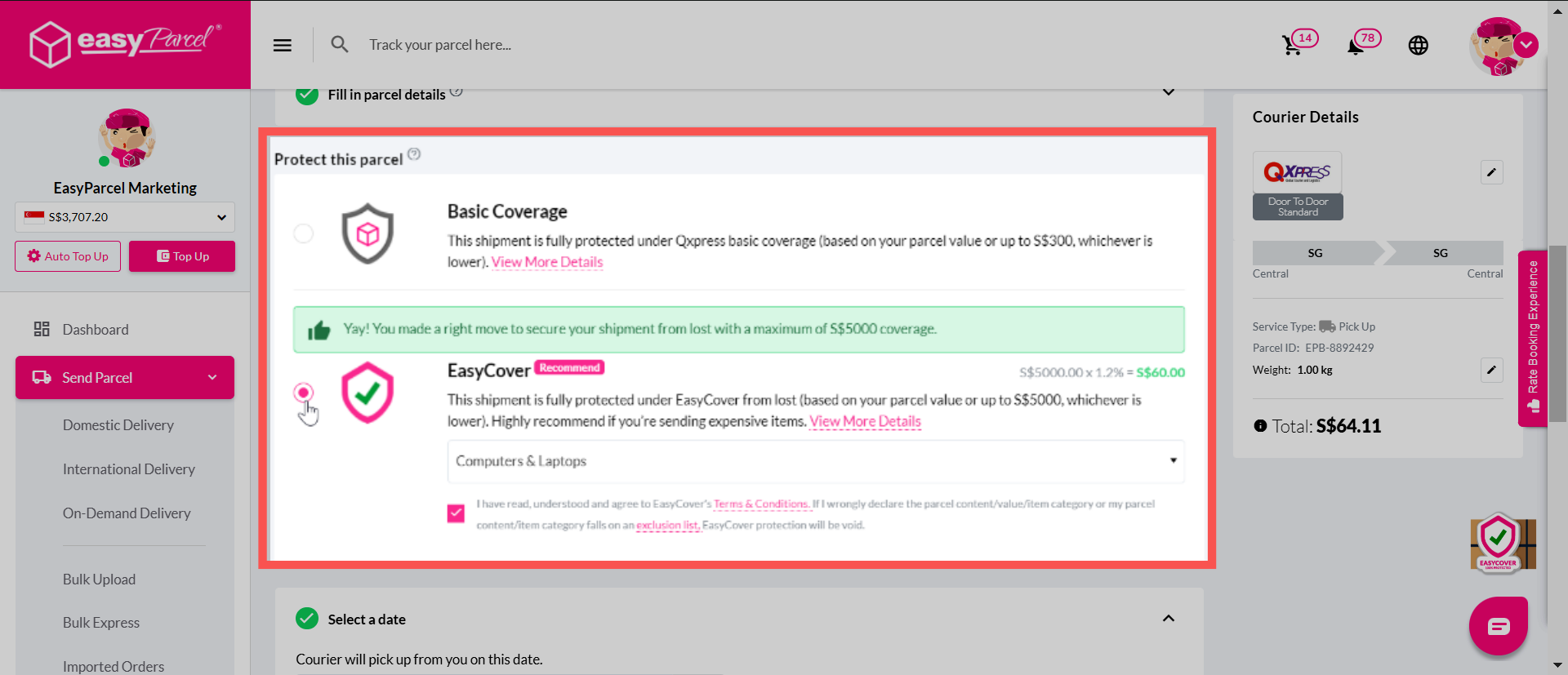
Task: Click the Door To Door Standard label
Action: [1298, 206]
